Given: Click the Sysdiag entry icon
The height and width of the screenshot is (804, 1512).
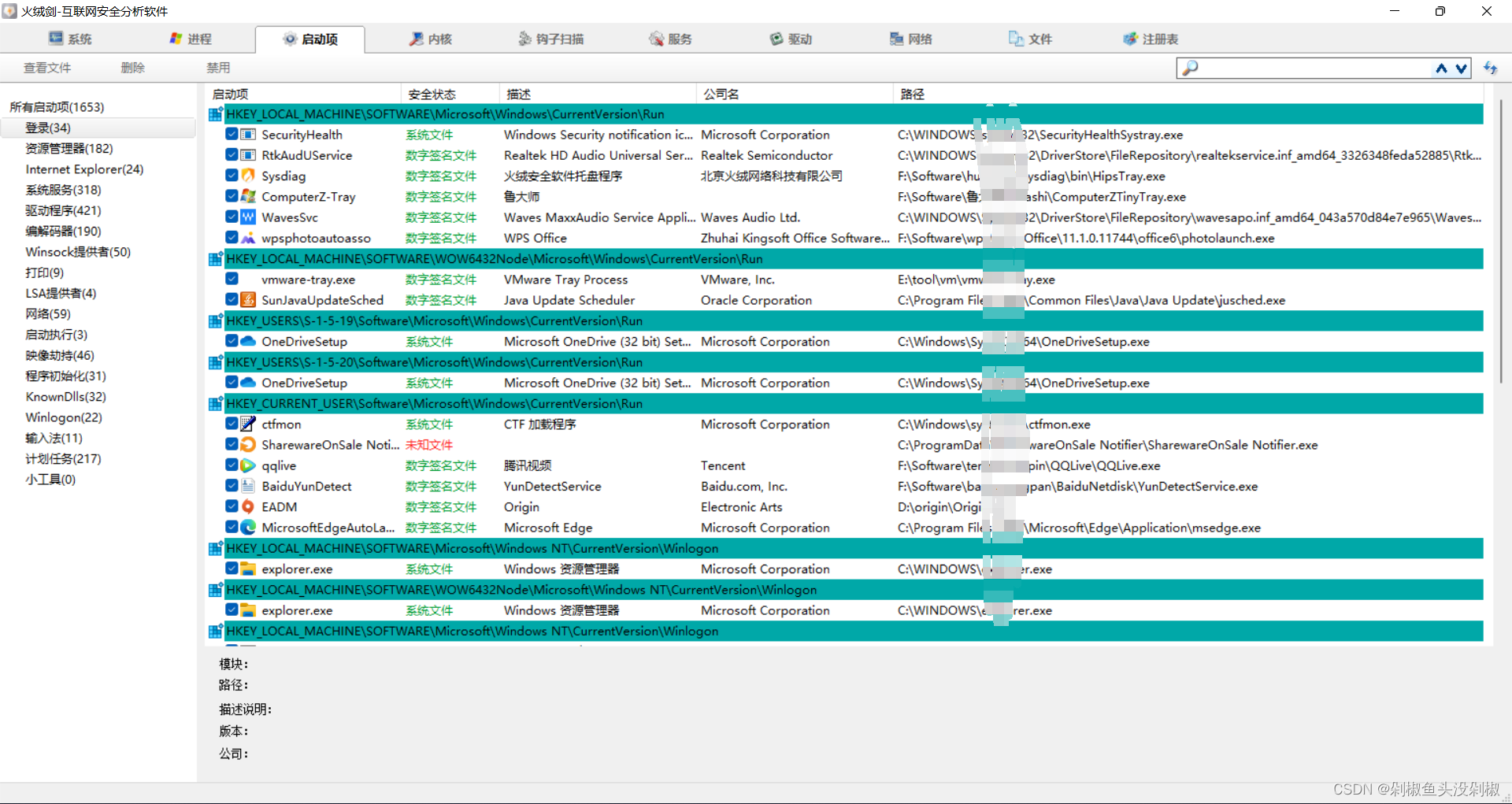Looking at the screenshot, I should click(x=248, y=176).
